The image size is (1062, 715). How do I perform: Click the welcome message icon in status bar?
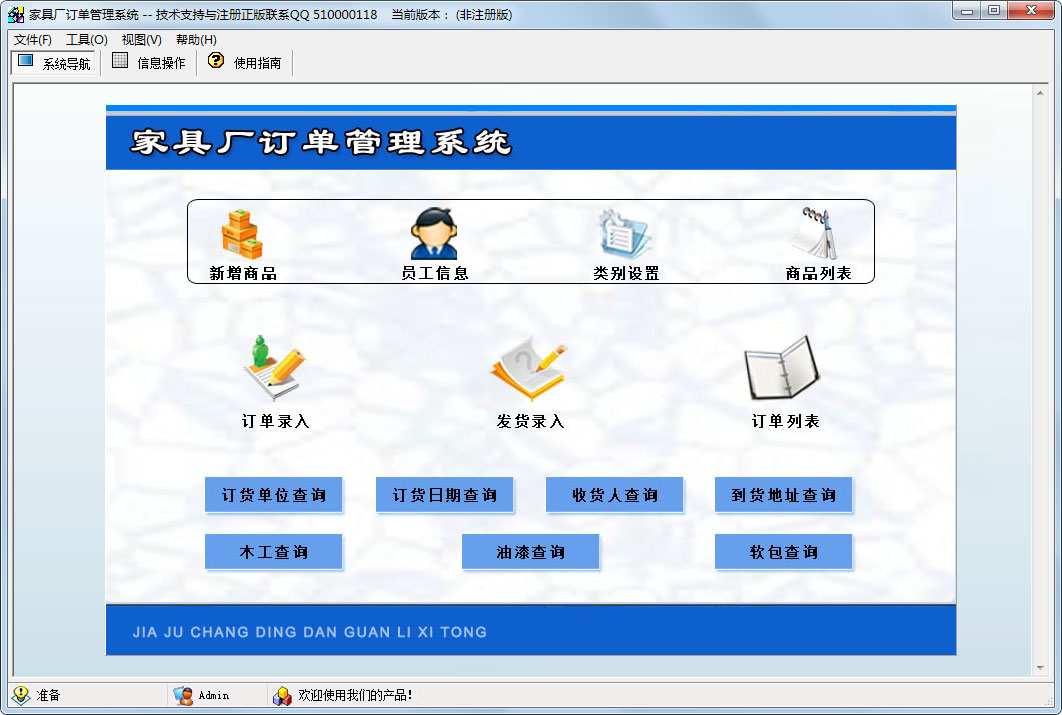(x=282, y=695)
